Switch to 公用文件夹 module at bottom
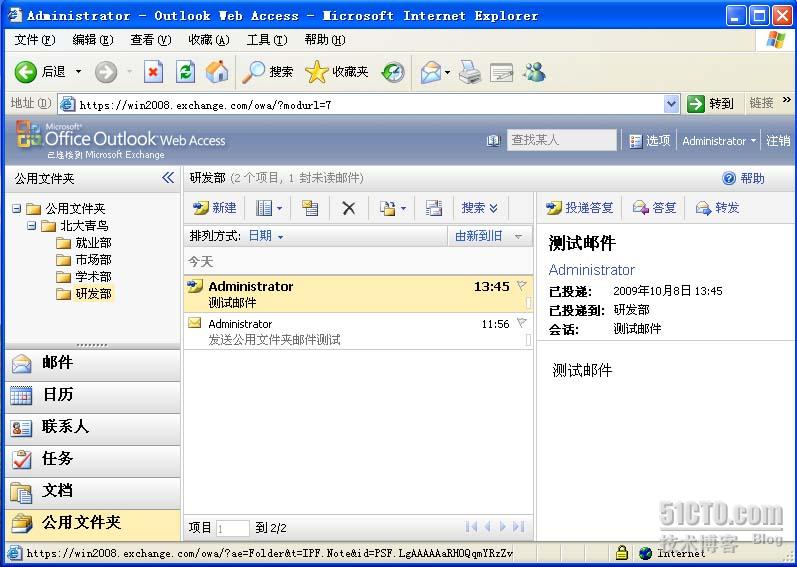The width and height of the screenshot is (797, 567). (93, 523)
